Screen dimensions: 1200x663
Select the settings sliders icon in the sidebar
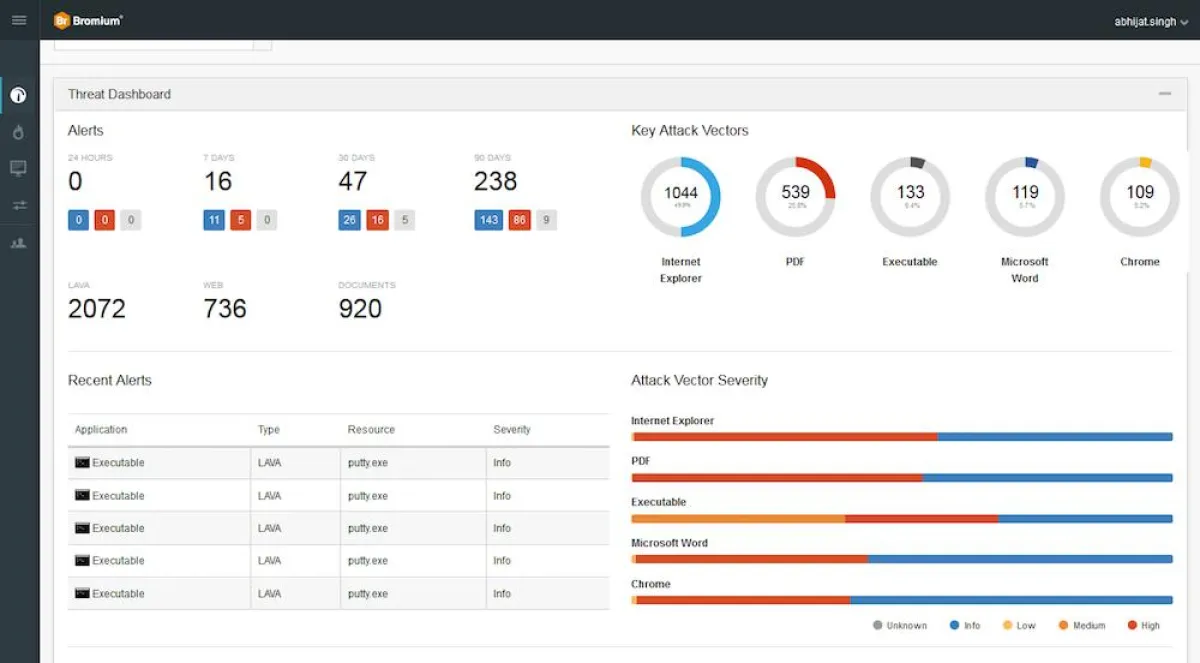18,205
